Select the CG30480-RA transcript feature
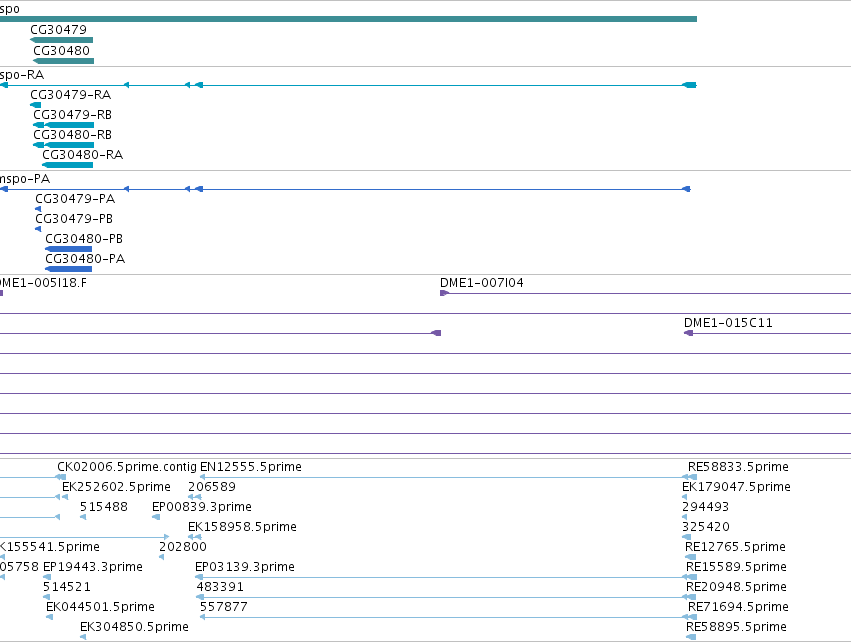The width and height of the screenshot is (851, 642). point(68,165)
